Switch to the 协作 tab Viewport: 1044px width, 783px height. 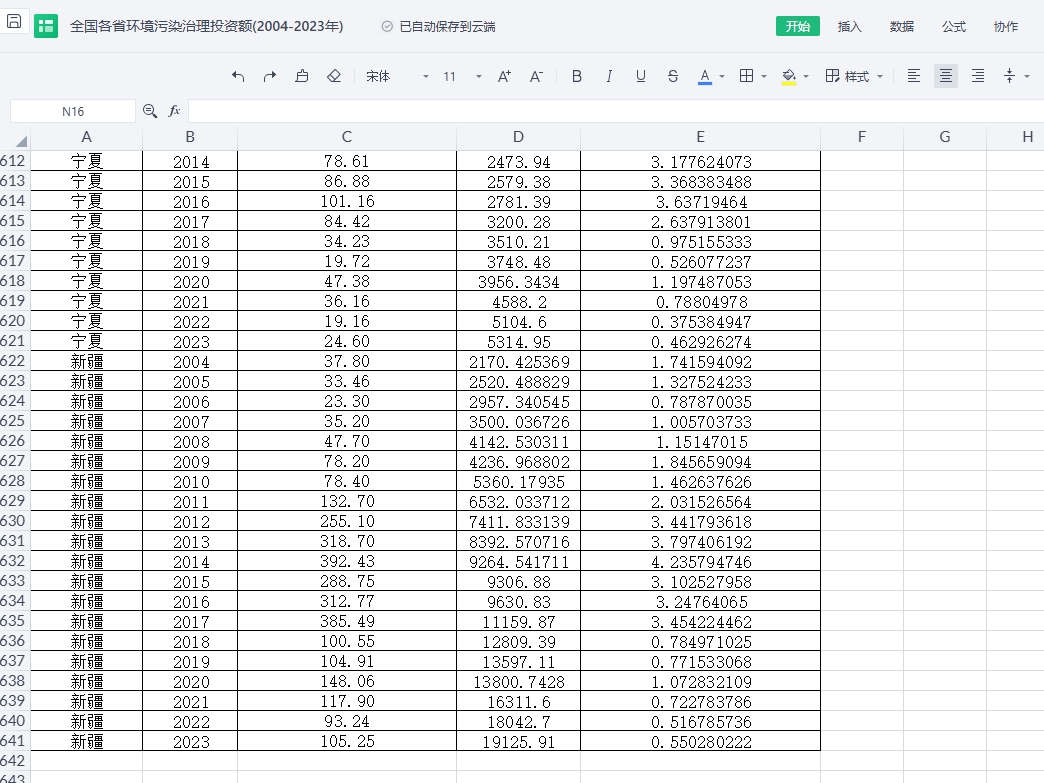click(x=1005, y=26)
